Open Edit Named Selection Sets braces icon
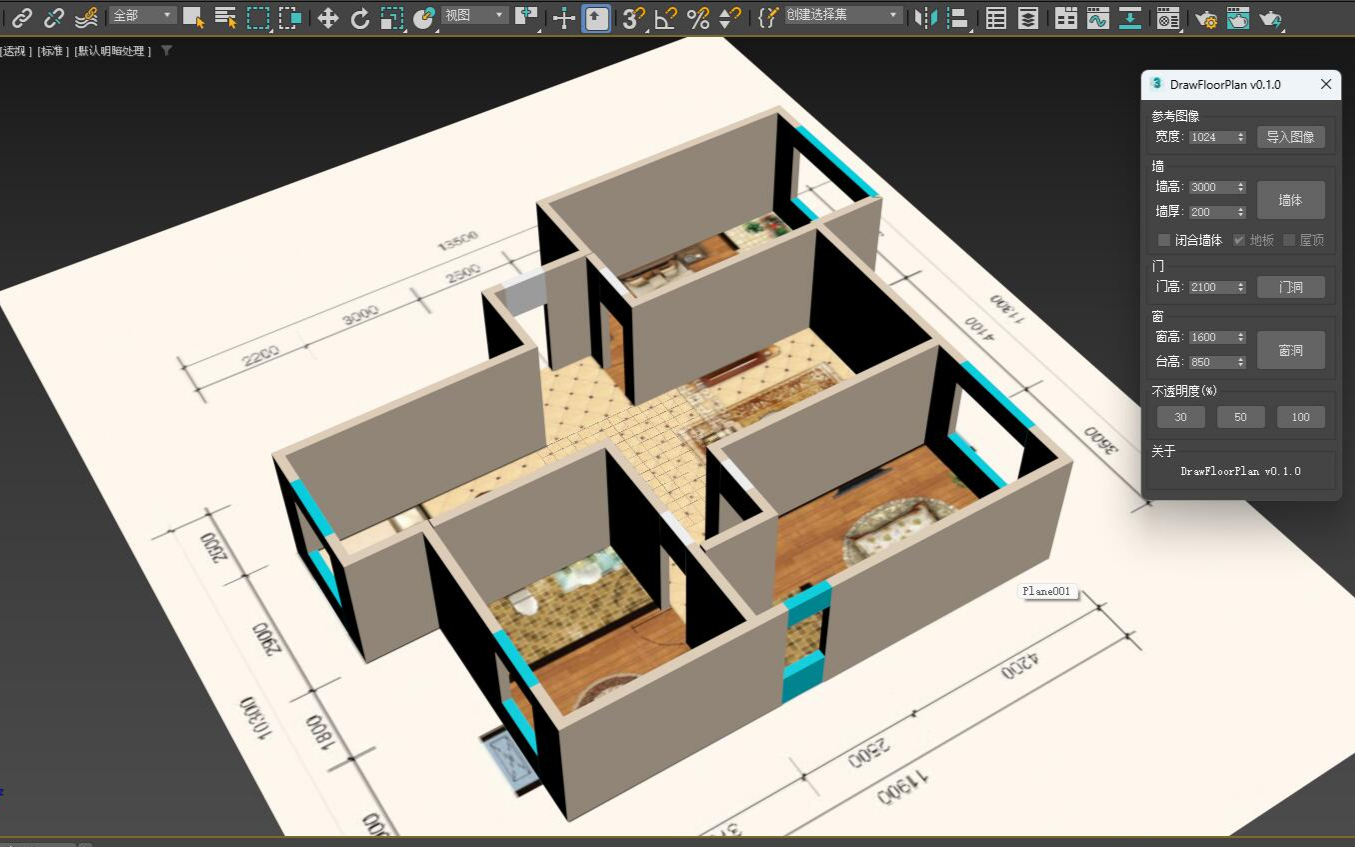Screen dimensions: 1355x847 pos(767,17)
